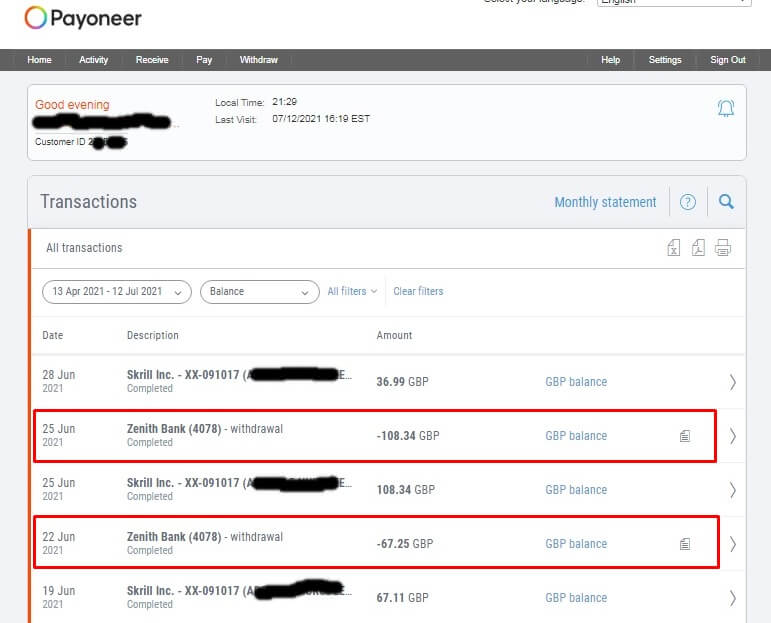The width and height of the screenshot is (771, 623).
Task: Click Clear filters
Action: [x=418, y=291]
